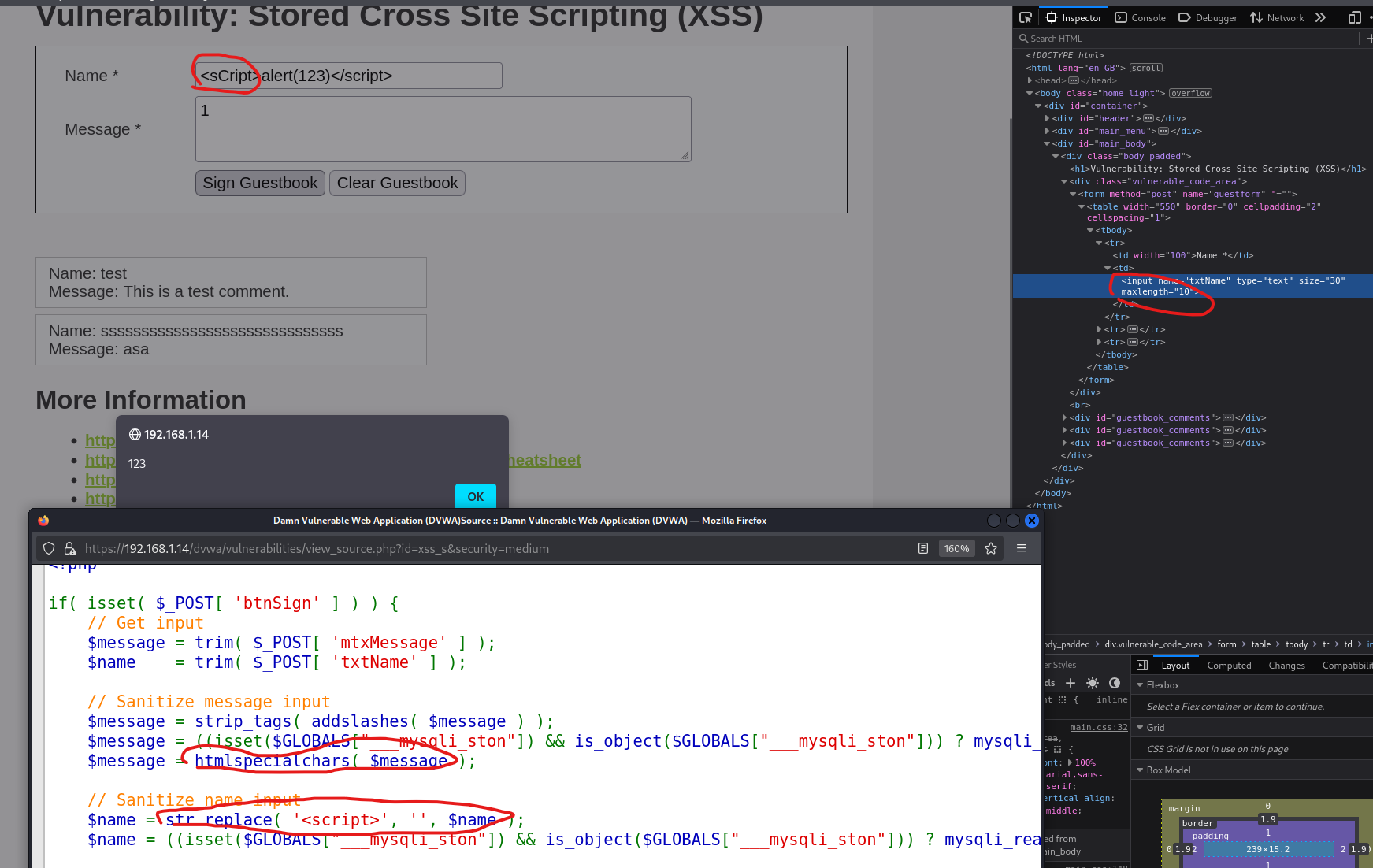Click the overflow badge on body element

[x=1190, y=93]
